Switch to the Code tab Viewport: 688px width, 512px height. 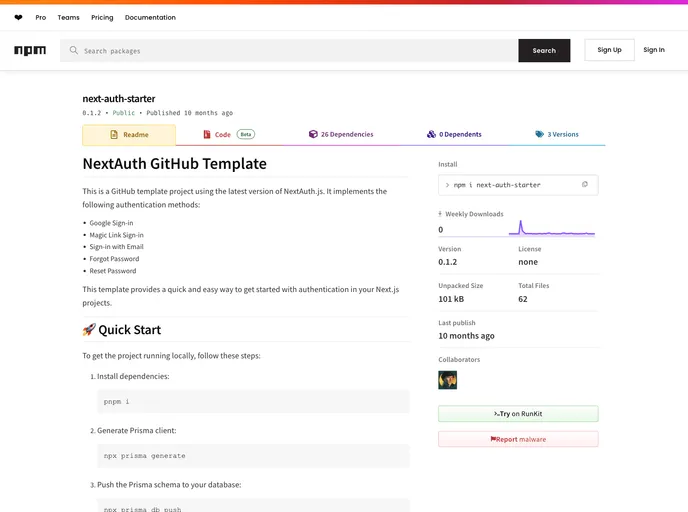click(x=229, y=134)
